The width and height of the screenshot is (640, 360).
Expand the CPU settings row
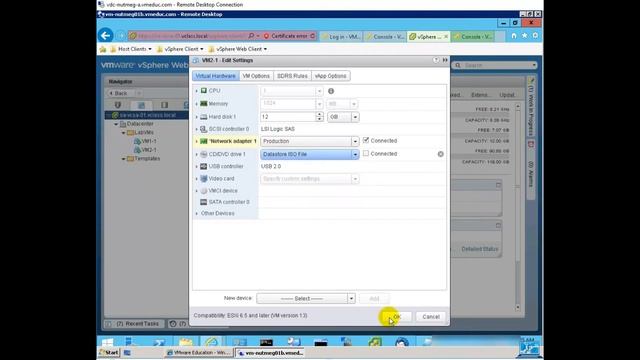(196, 91)
